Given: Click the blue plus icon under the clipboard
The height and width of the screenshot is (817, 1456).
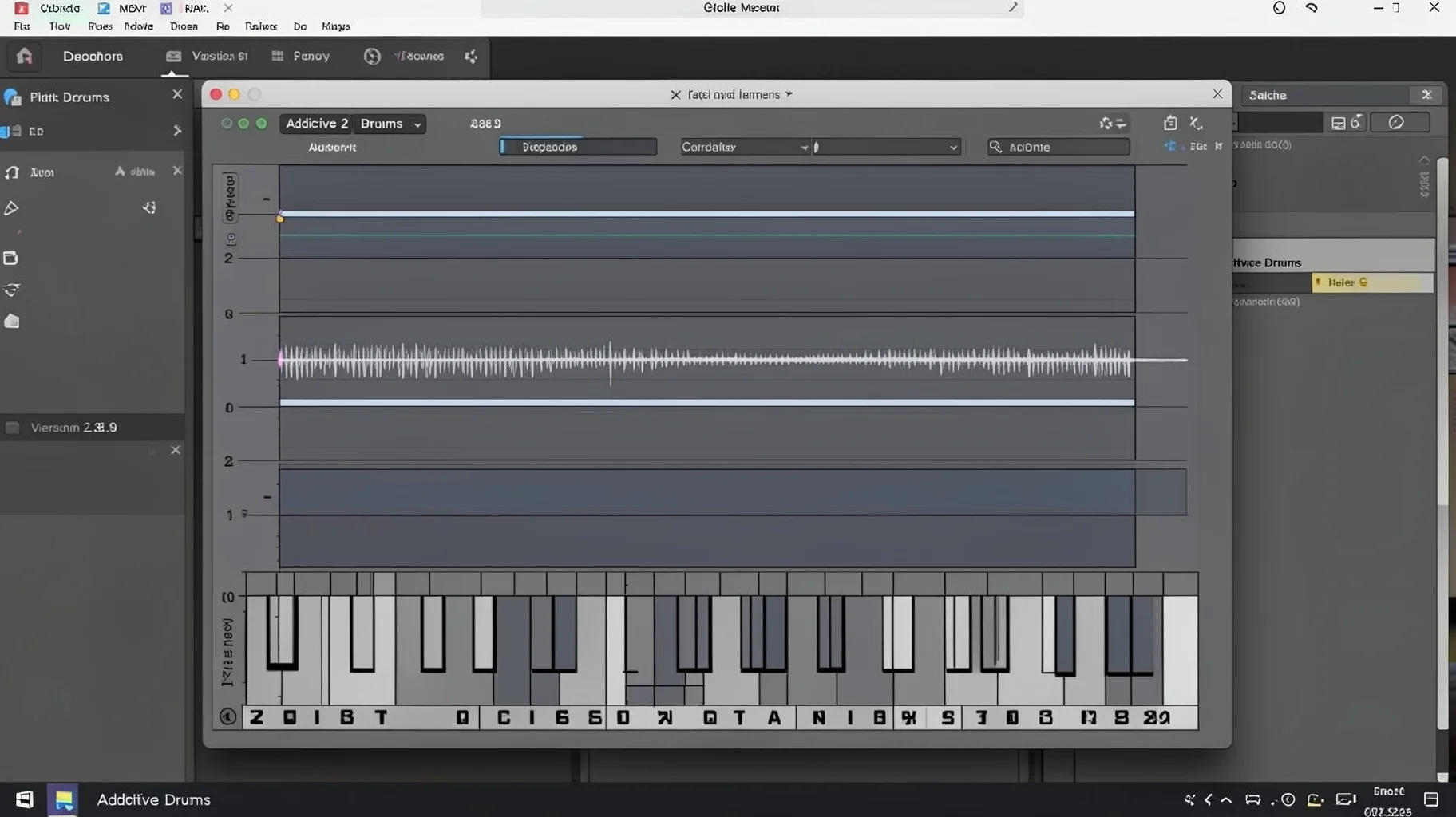Looking at the screenshot, I should (1170, 146).
